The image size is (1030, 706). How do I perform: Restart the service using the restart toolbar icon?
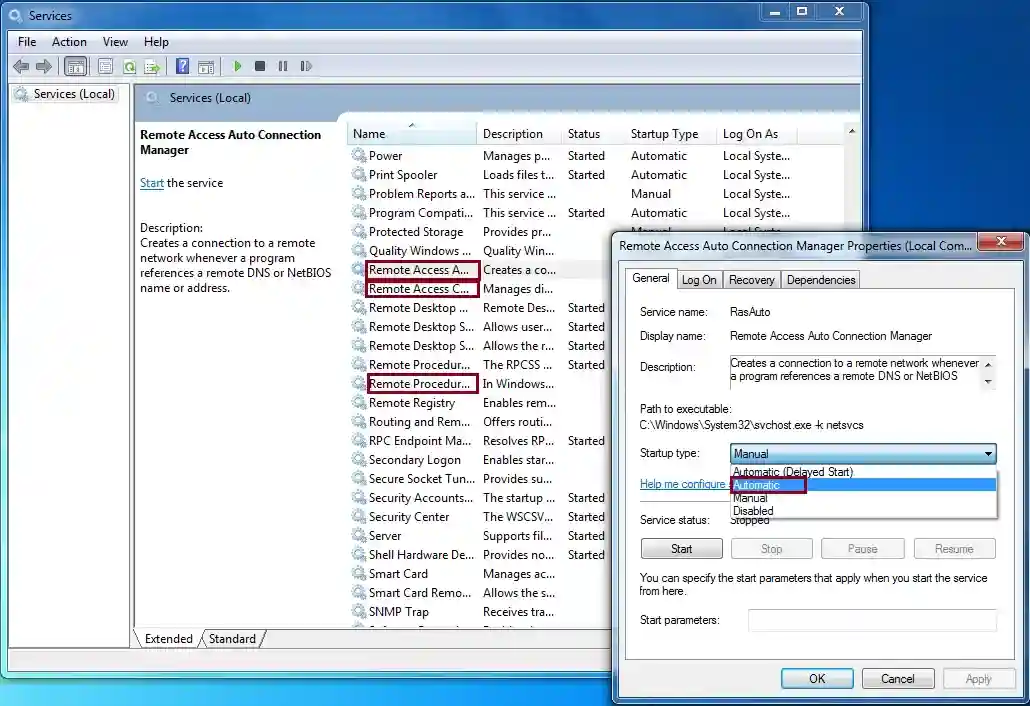tap(306, 66)
